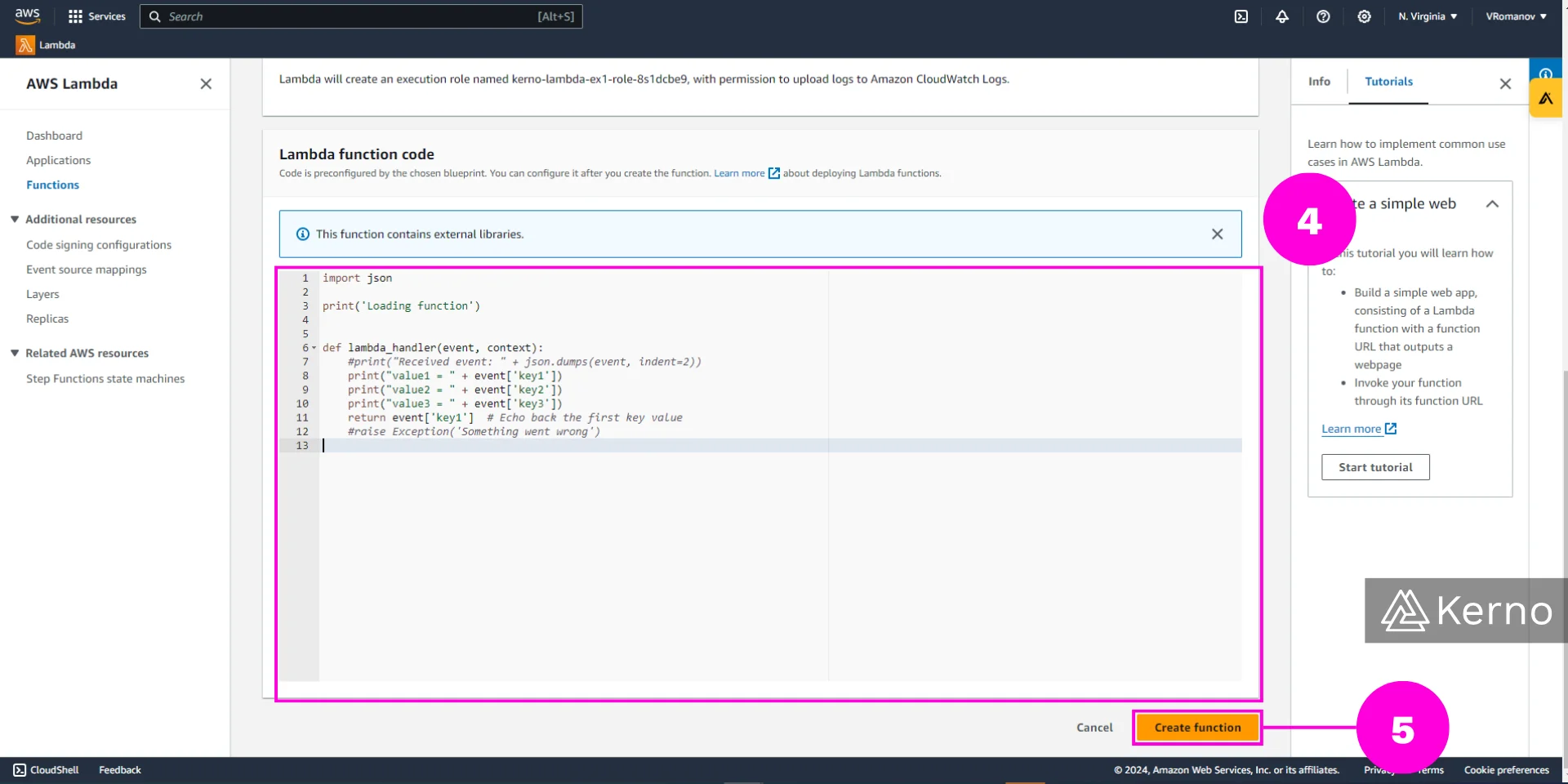Viewport: 1568px width, 784px height.
Task: Click the tutorial Learn more link
Action: click(x=1359, y=429)
